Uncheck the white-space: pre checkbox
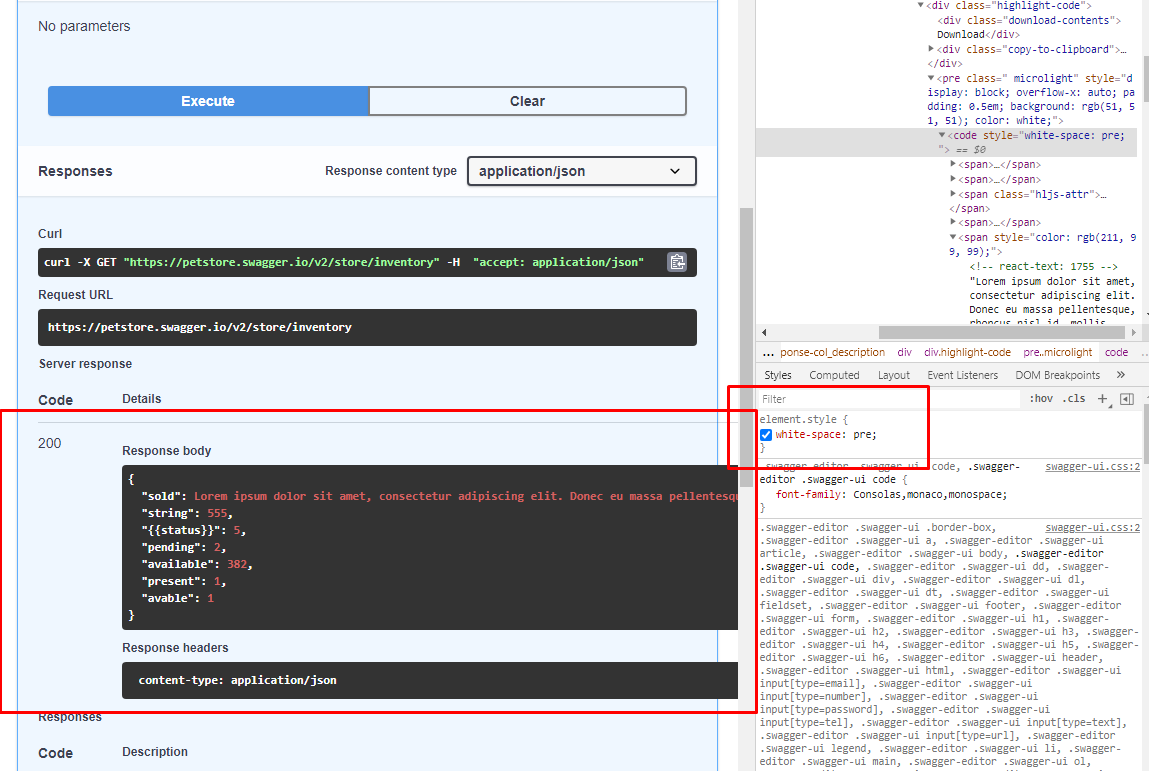 765,434
